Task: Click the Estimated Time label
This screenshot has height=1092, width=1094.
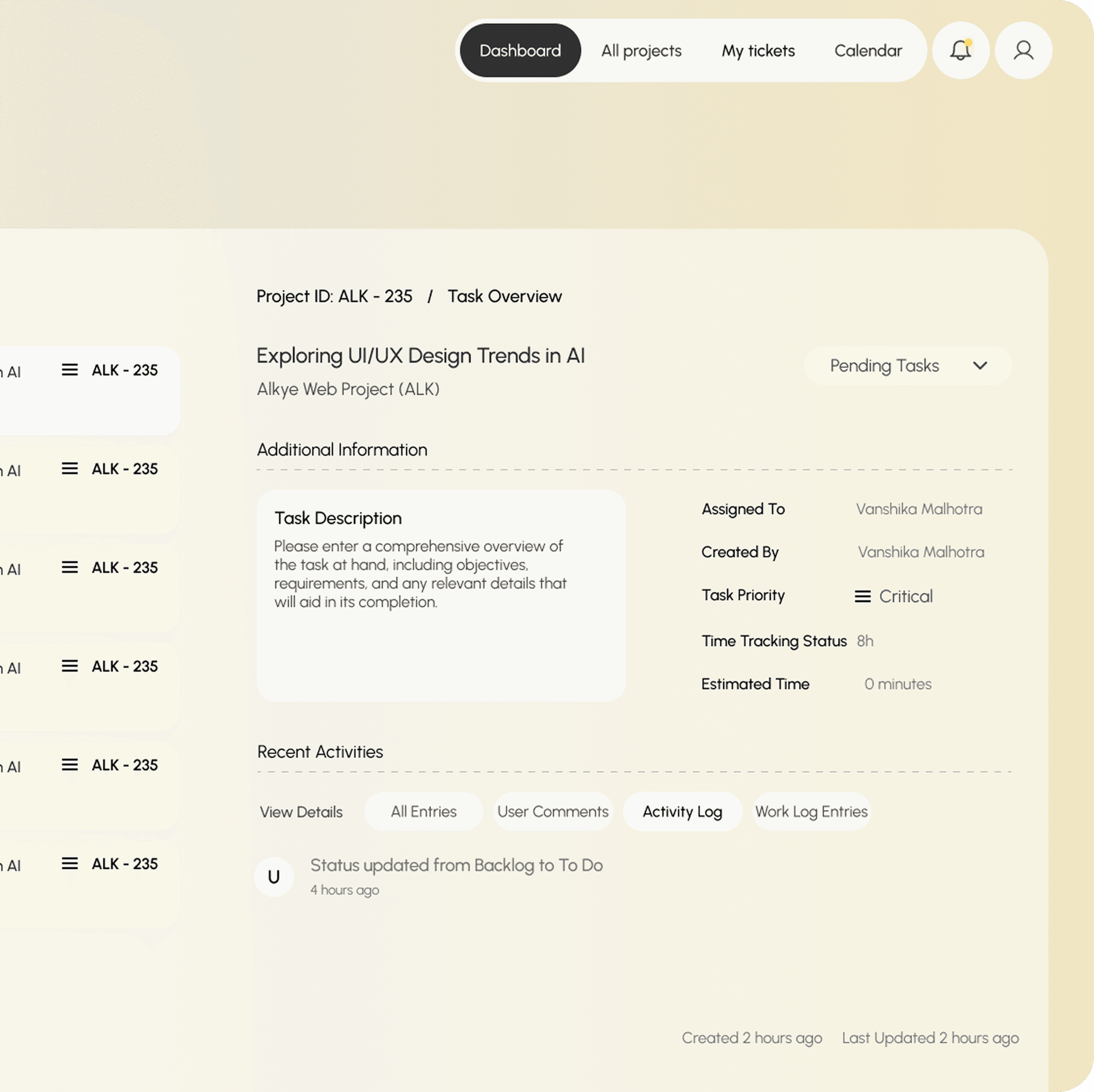Action: point(755,684)
